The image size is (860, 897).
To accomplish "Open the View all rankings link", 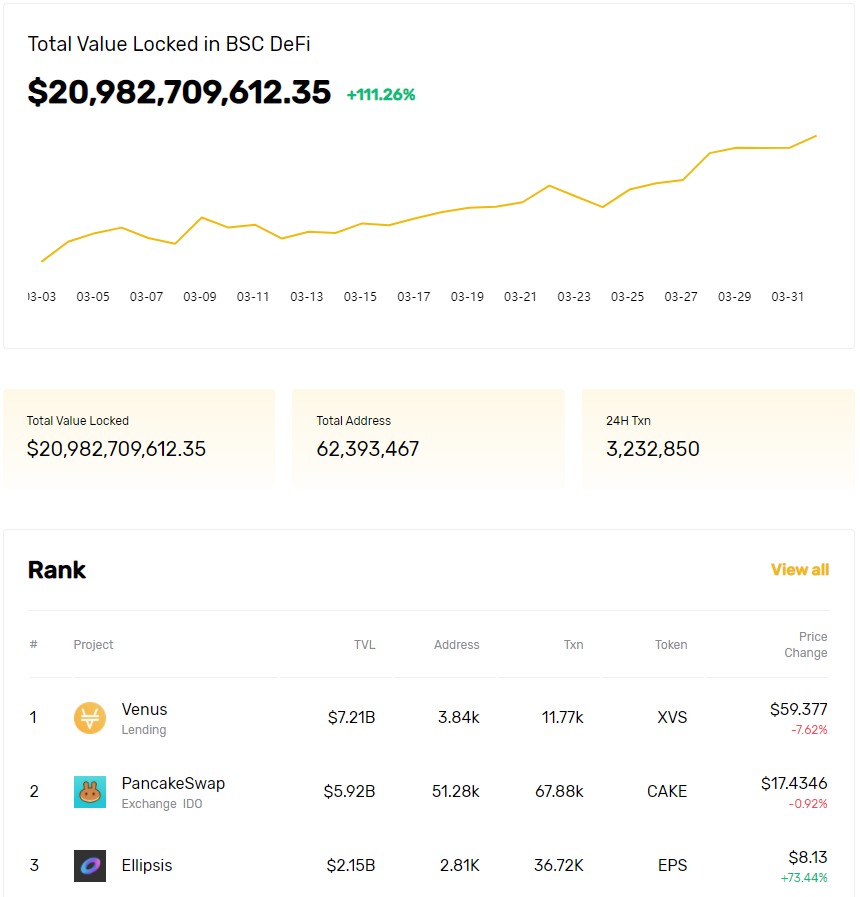I will (799, 570).
